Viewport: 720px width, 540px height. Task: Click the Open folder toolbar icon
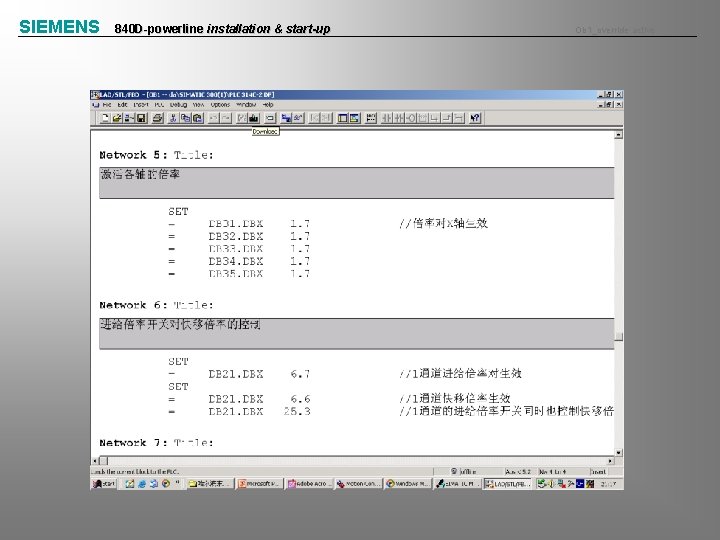pos(117,118)
